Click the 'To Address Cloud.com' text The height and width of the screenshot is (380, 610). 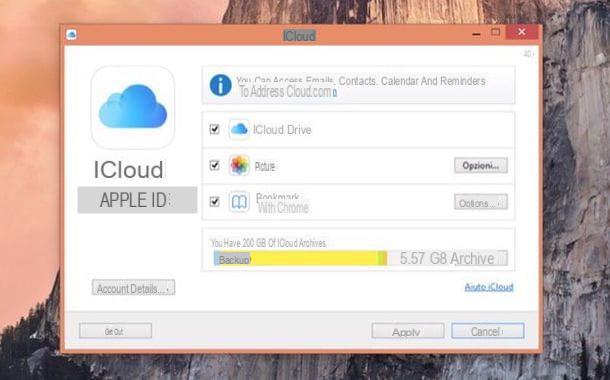[x=287, y=92]
